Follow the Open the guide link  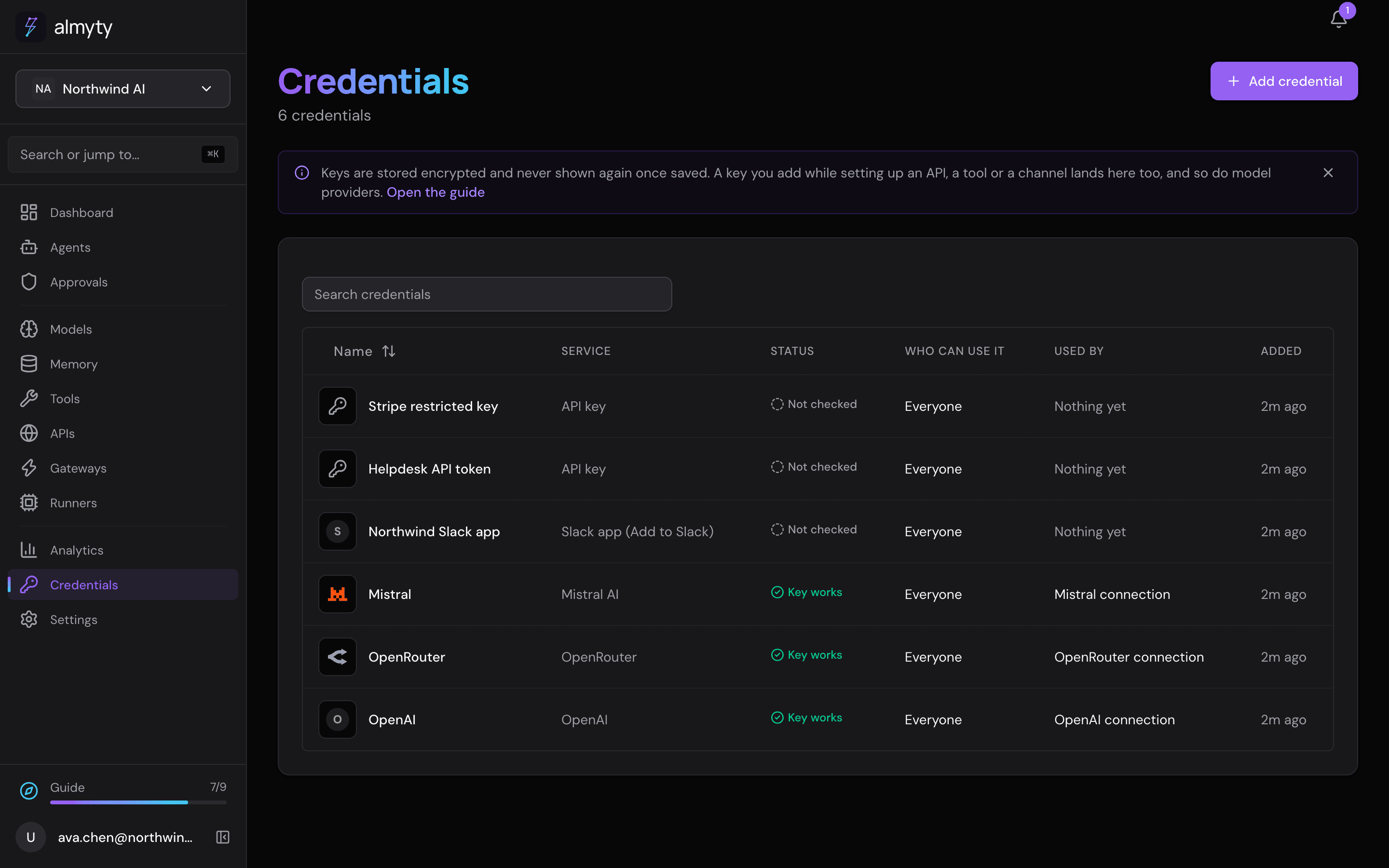click(x=436, y=192)
